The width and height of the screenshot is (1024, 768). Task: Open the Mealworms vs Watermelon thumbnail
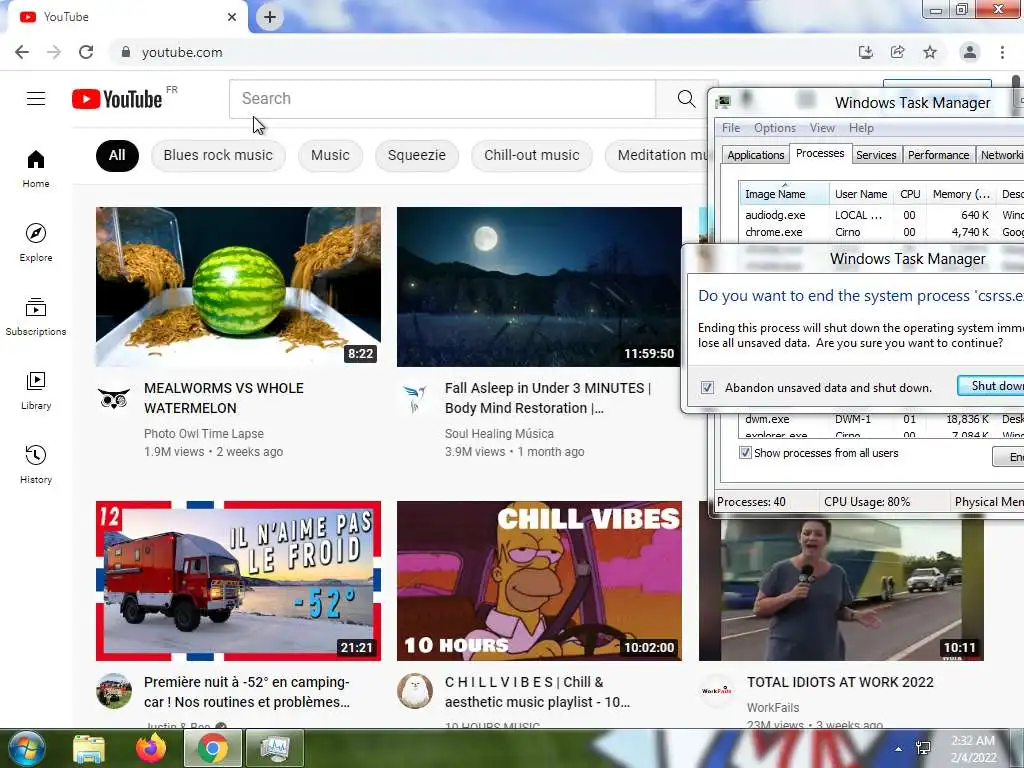coord(238,287)
